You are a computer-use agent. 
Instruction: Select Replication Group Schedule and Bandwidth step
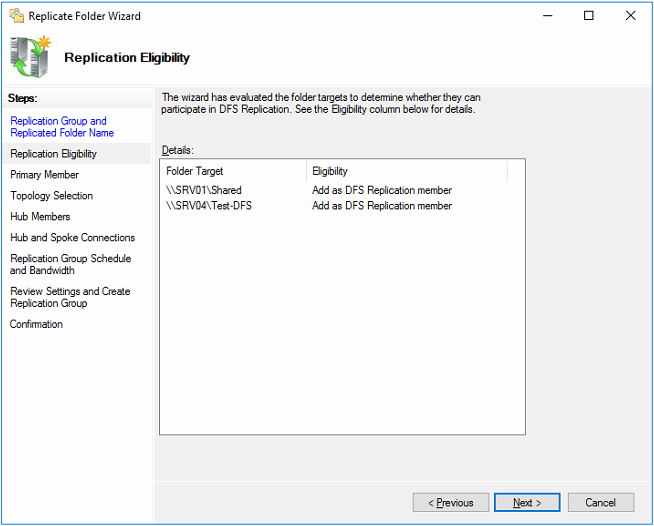pos(70,264)
